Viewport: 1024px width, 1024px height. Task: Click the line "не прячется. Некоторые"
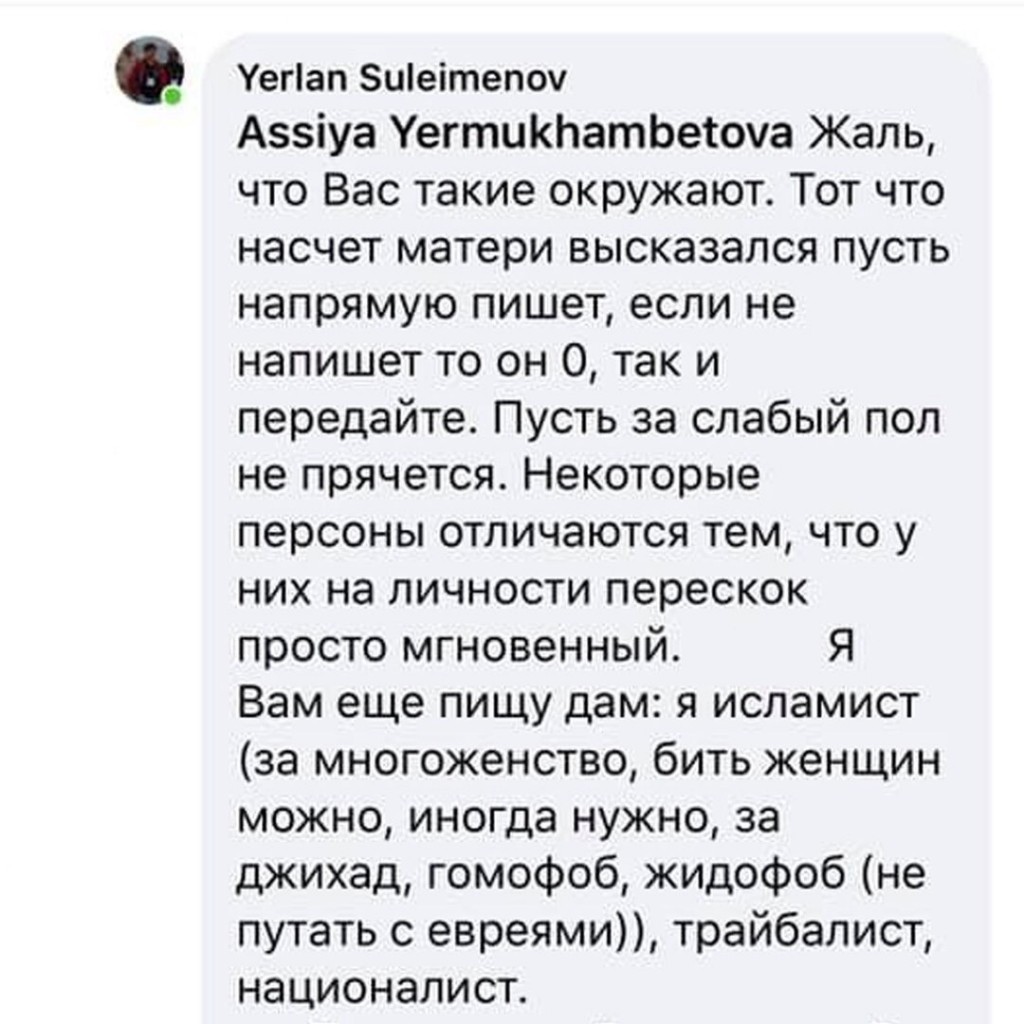point(500,477)
